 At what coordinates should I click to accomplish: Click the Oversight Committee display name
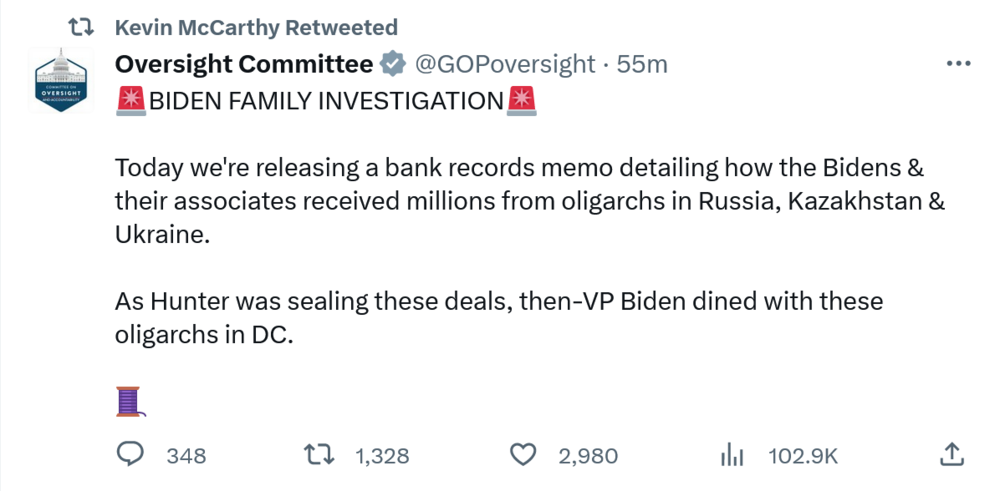coord(244,65)
